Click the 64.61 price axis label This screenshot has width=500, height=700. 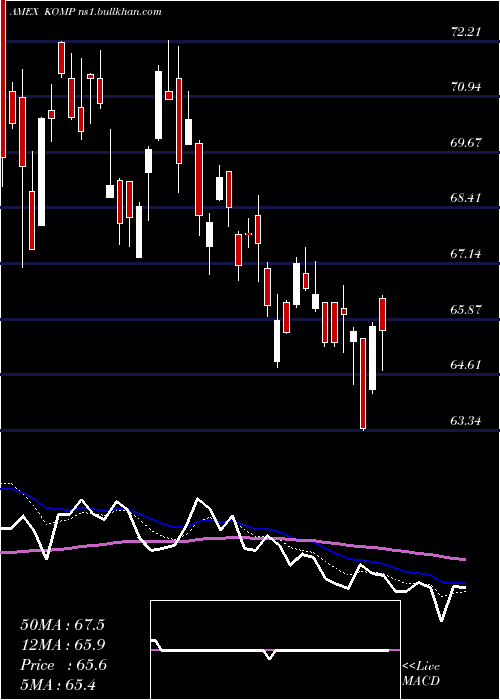(x=466, y=365)
